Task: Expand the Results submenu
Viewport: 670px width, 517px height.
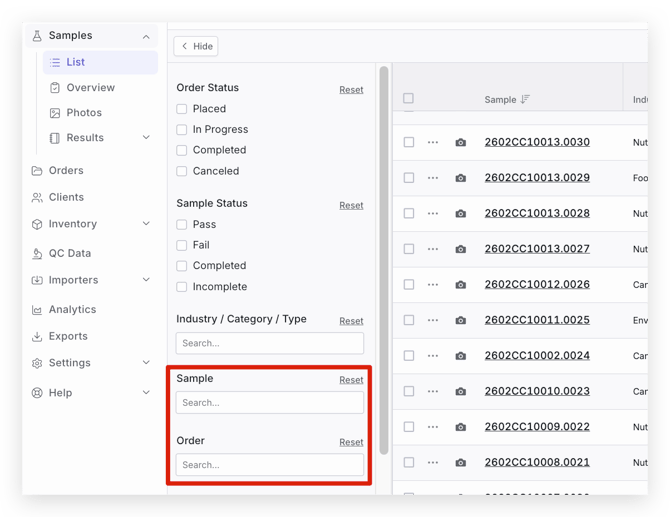Action: (146, 138)
